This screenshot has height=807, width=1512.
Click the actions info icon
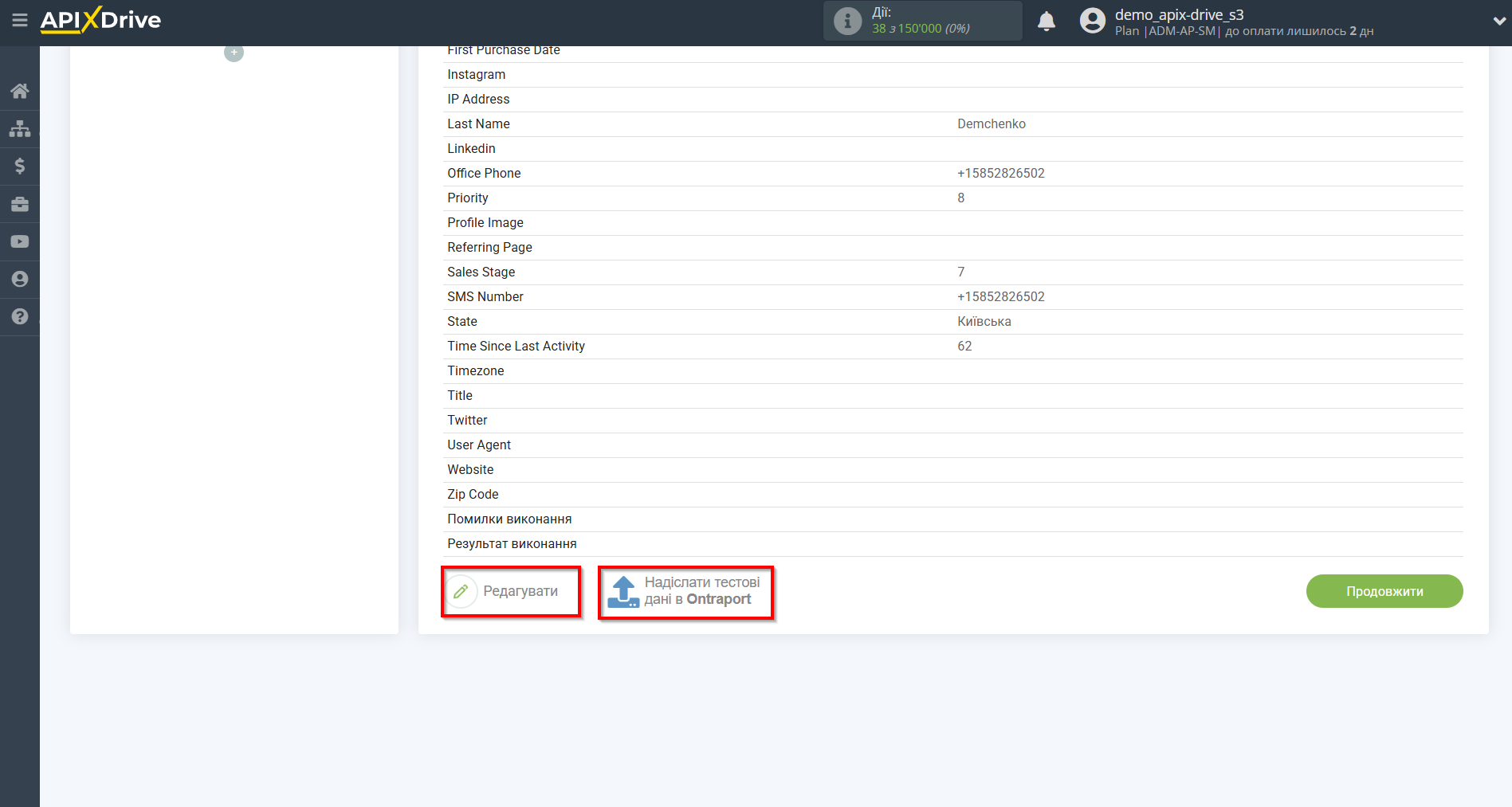pos(847,21)
